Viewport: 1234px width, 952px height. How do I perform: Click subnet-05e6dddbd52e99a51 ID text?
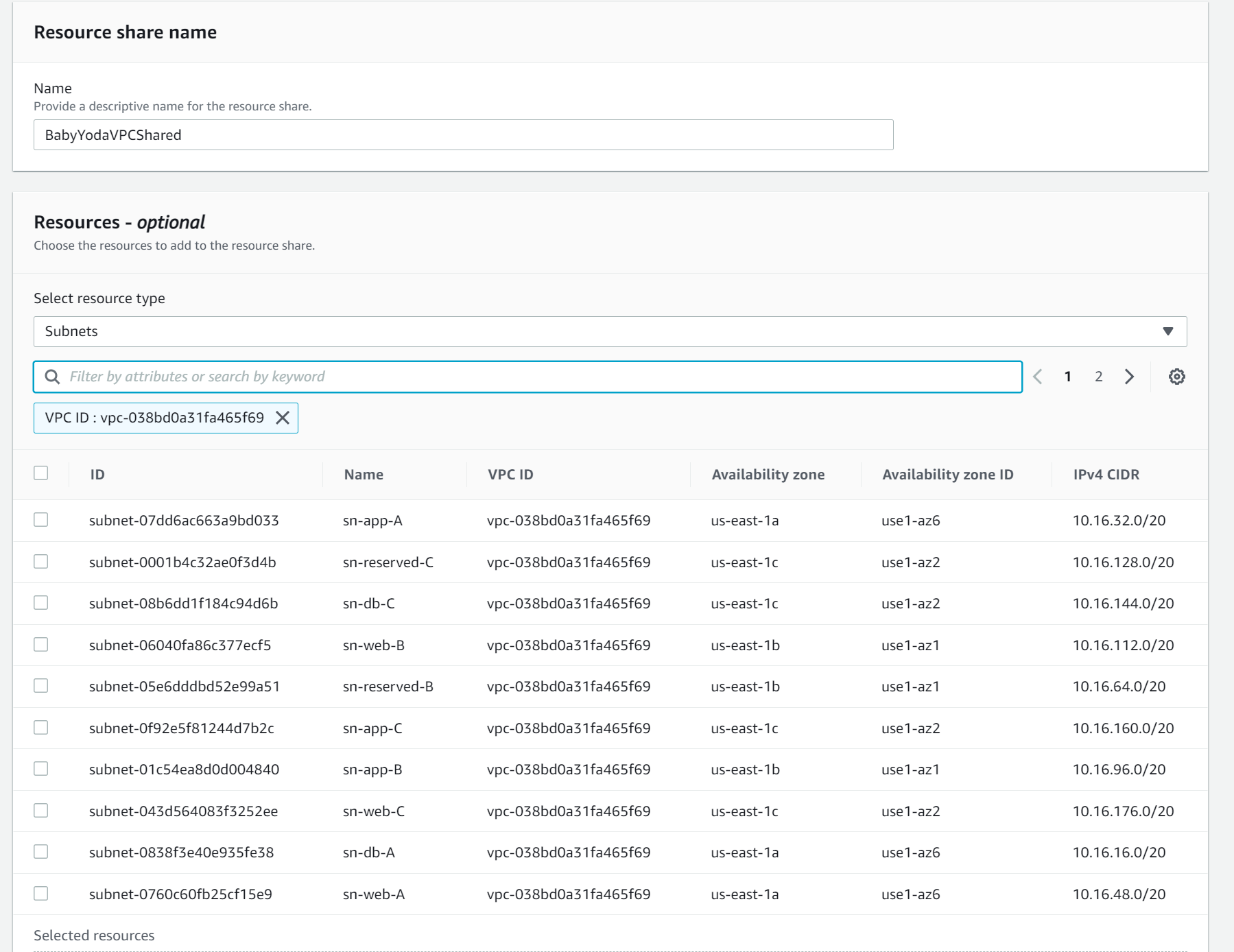tap(185, 687)
